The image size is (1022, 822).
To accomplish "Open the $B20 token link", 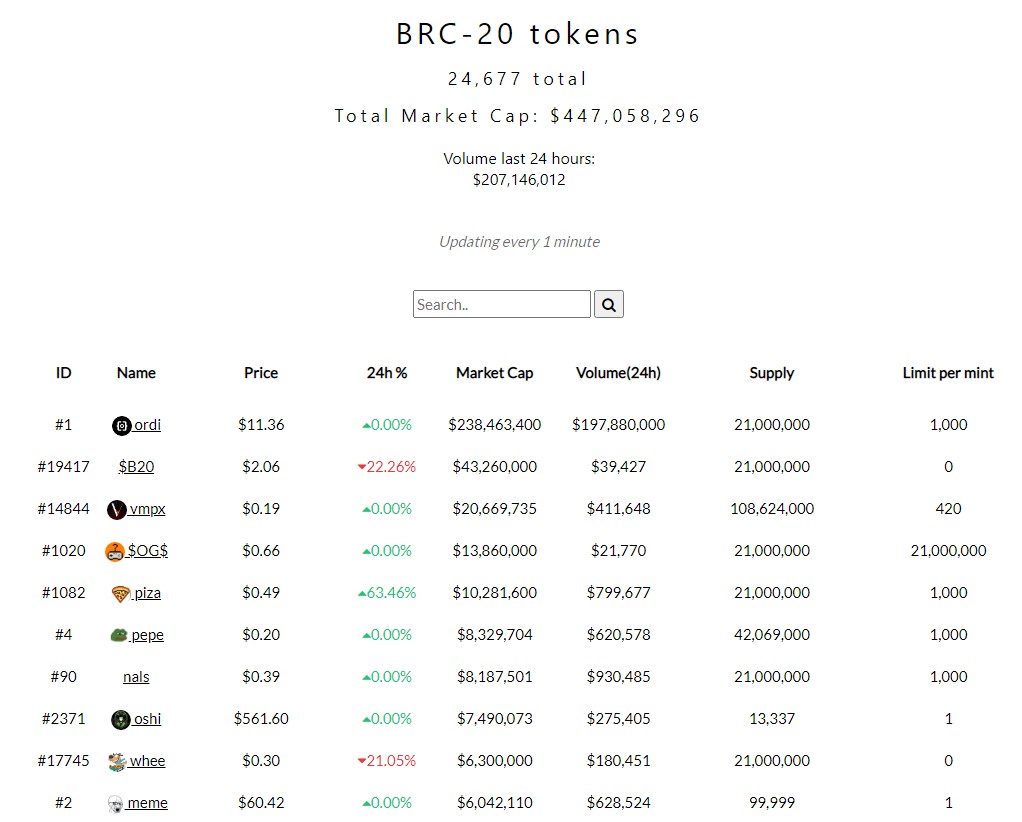I will tap(136, 467).
